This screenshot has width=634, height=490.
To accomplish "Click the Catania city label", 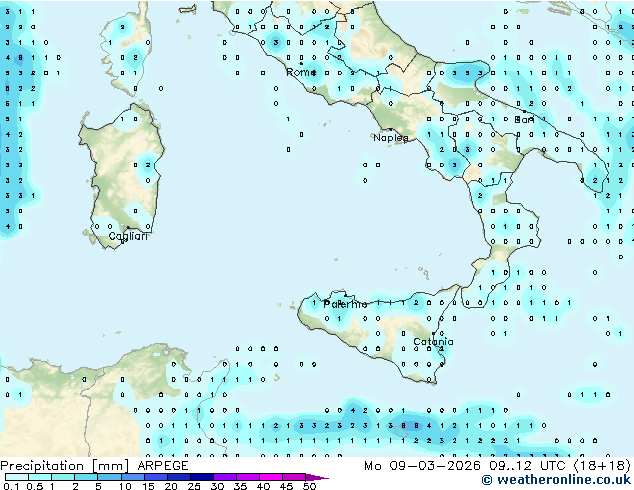I will pos(433,342).
